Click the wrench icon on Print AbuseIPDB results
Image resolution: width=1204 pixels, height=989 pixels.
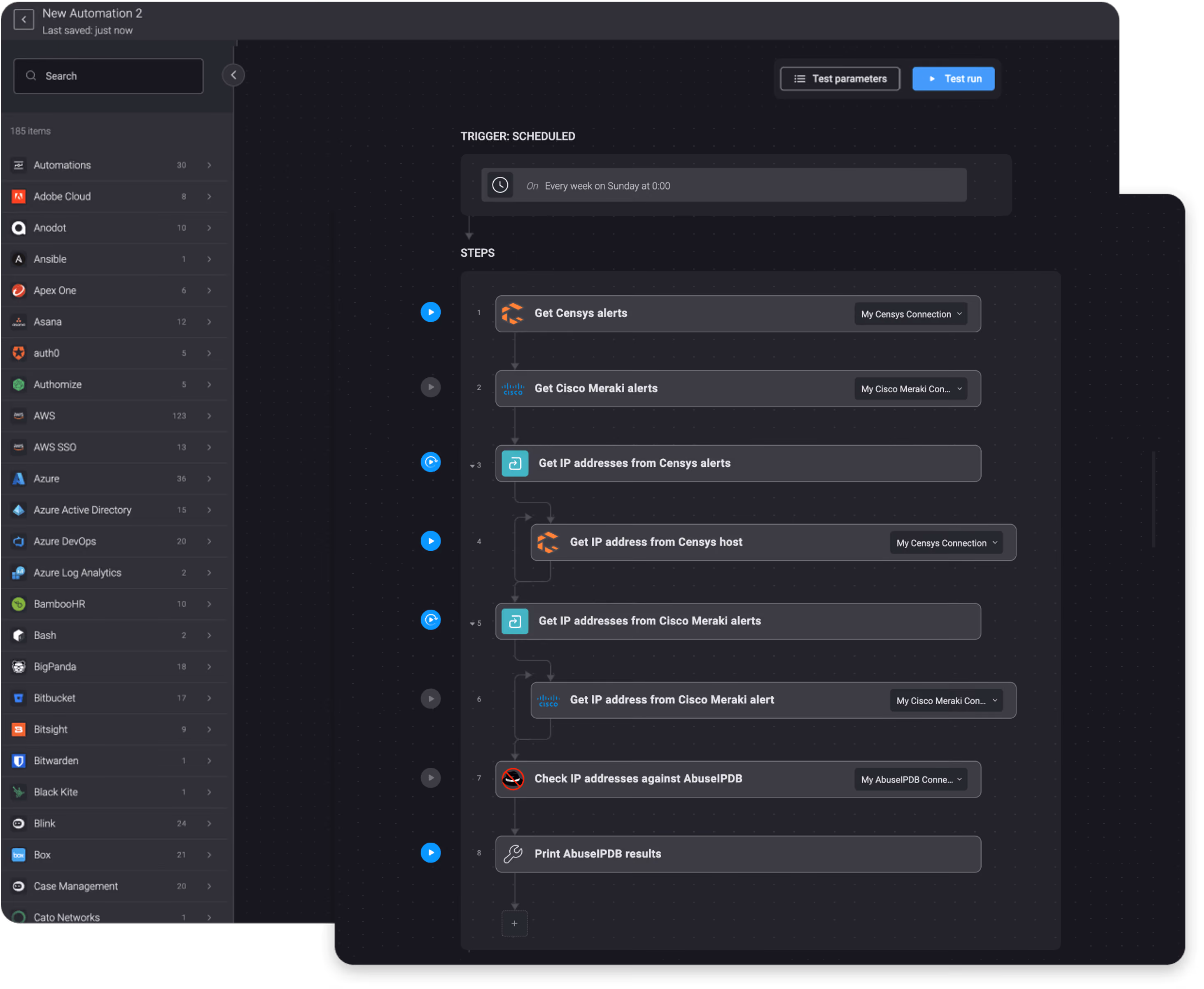[x=513, y=855]
